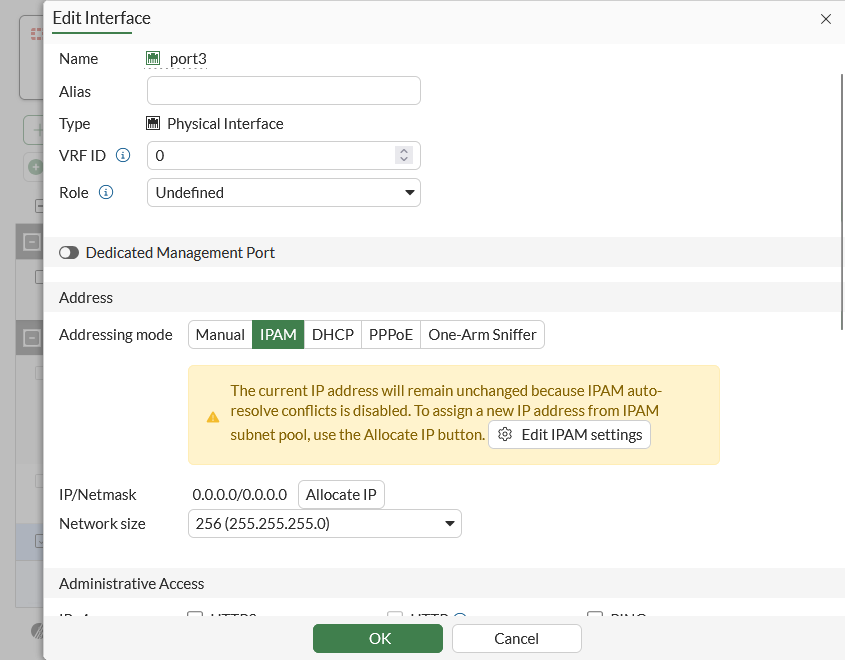Screen dimensions: 845x660
Task: Click the dialog's vertical scrollbar
Action: tap(841, 200)
